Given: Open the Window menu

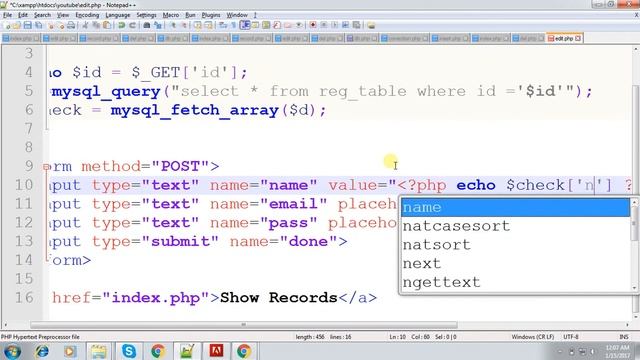Looking at the screenshot, I should pos(237,15).
